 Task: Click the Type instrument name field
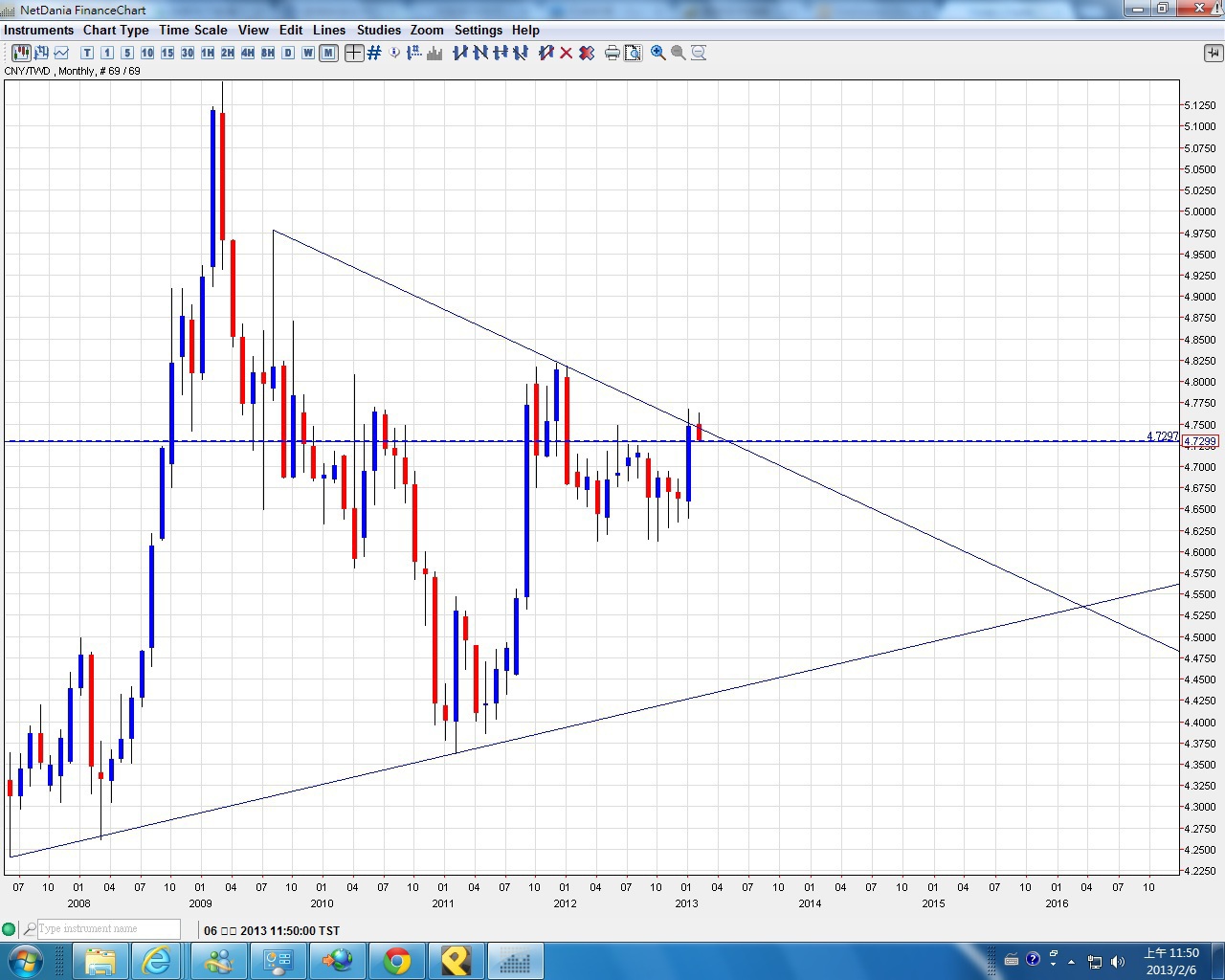(x=108, y=928)
